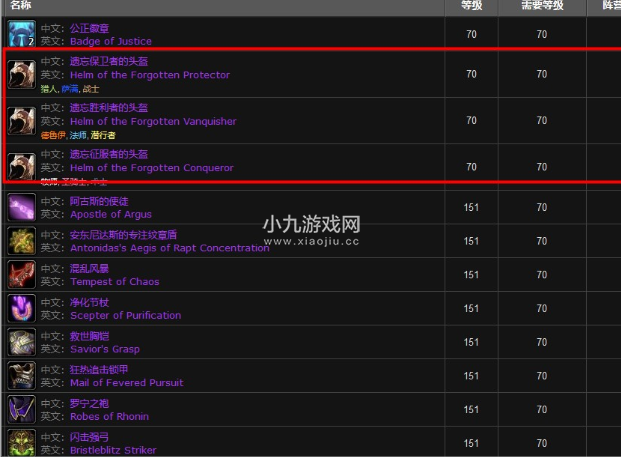Sort by the 名称 column header
This screenshot has width=621, height=457.
tap(21, 5)
